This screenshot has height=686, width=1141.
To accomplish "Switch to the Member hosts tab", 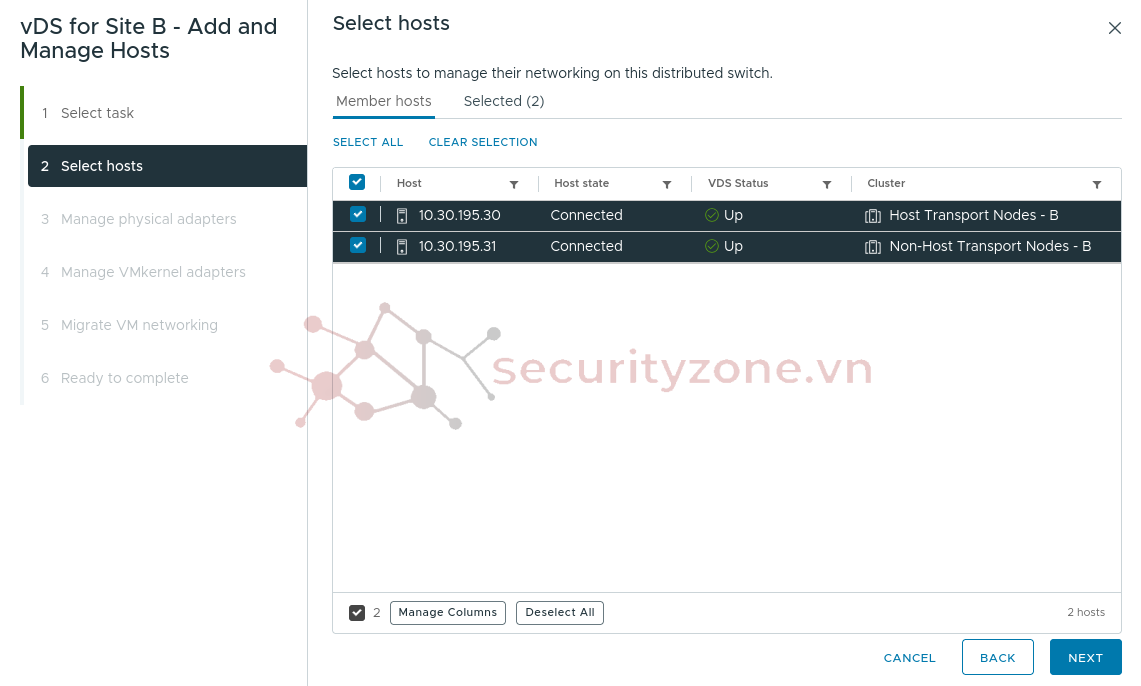I will click(384, 101).
